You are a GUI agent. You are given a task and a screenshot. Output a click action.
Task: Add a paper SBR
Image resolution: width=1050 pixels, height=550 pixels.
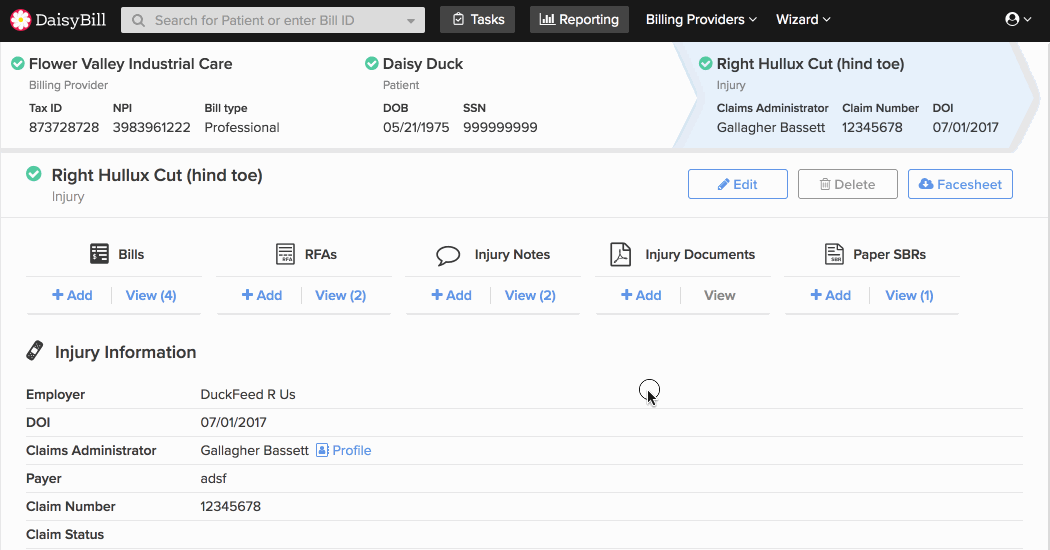coord(830,295)
